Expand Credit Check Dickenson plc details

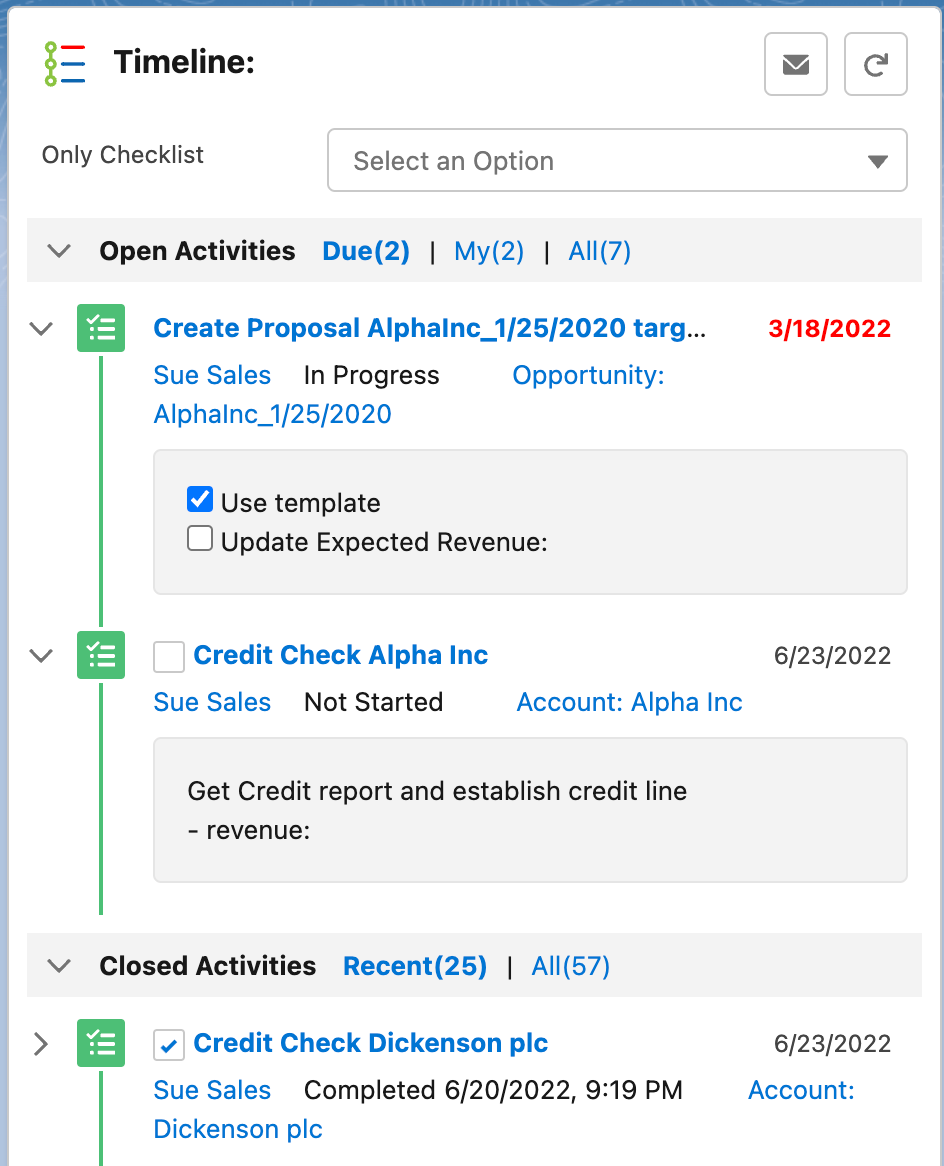click(x=41, y=1043)
